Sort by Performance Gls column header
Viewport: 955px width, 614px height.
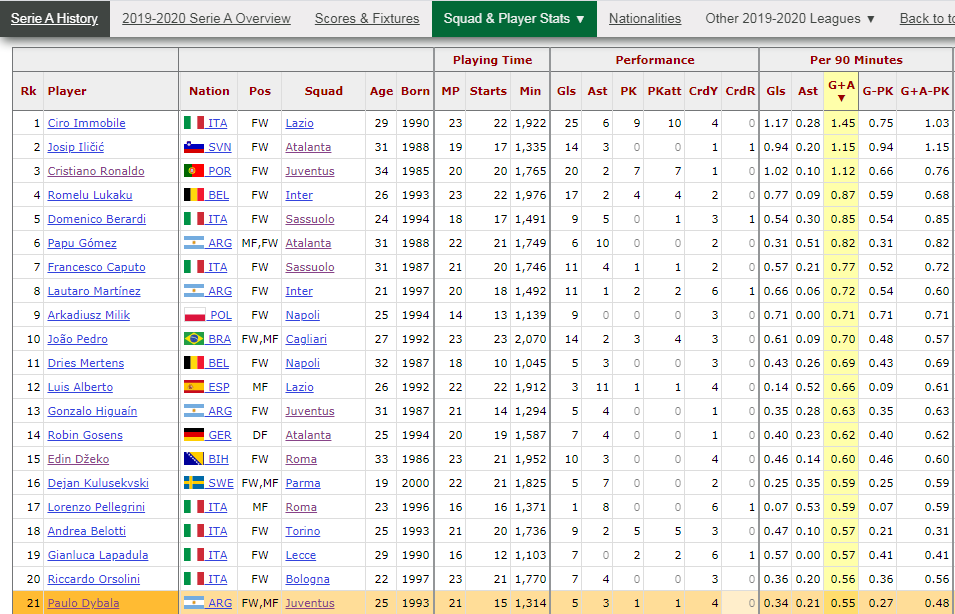click(566, 91)
